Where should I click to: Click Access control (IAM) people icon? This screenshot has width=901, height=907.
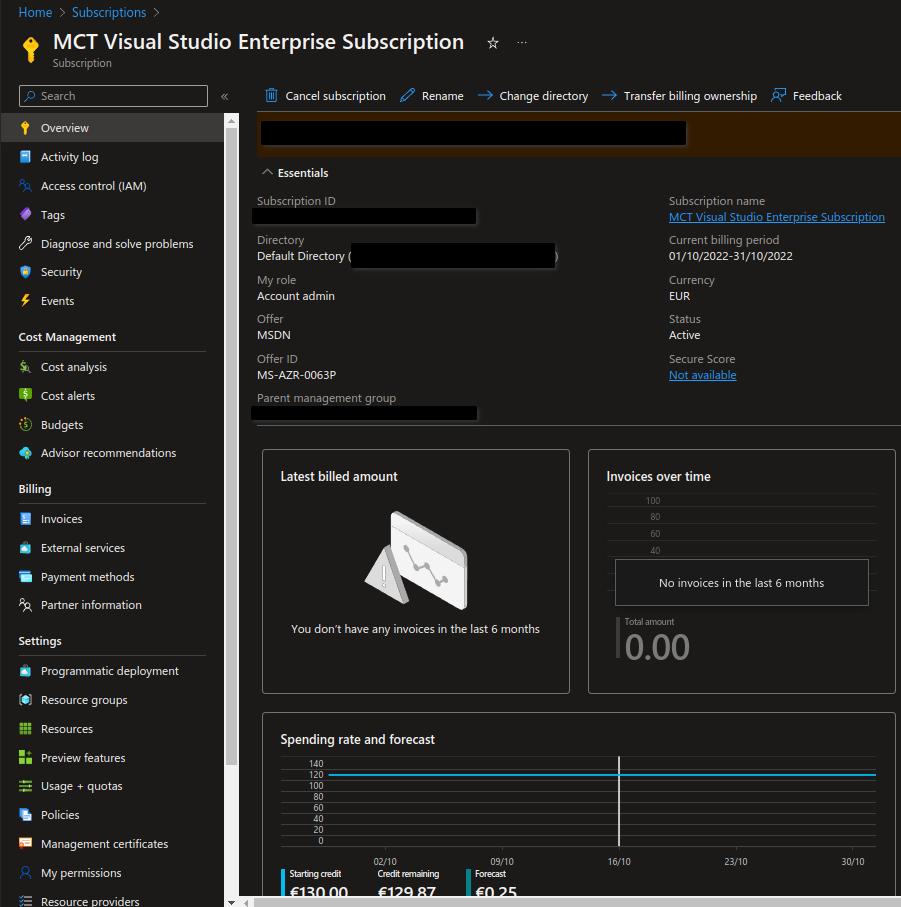coord(25,186)
